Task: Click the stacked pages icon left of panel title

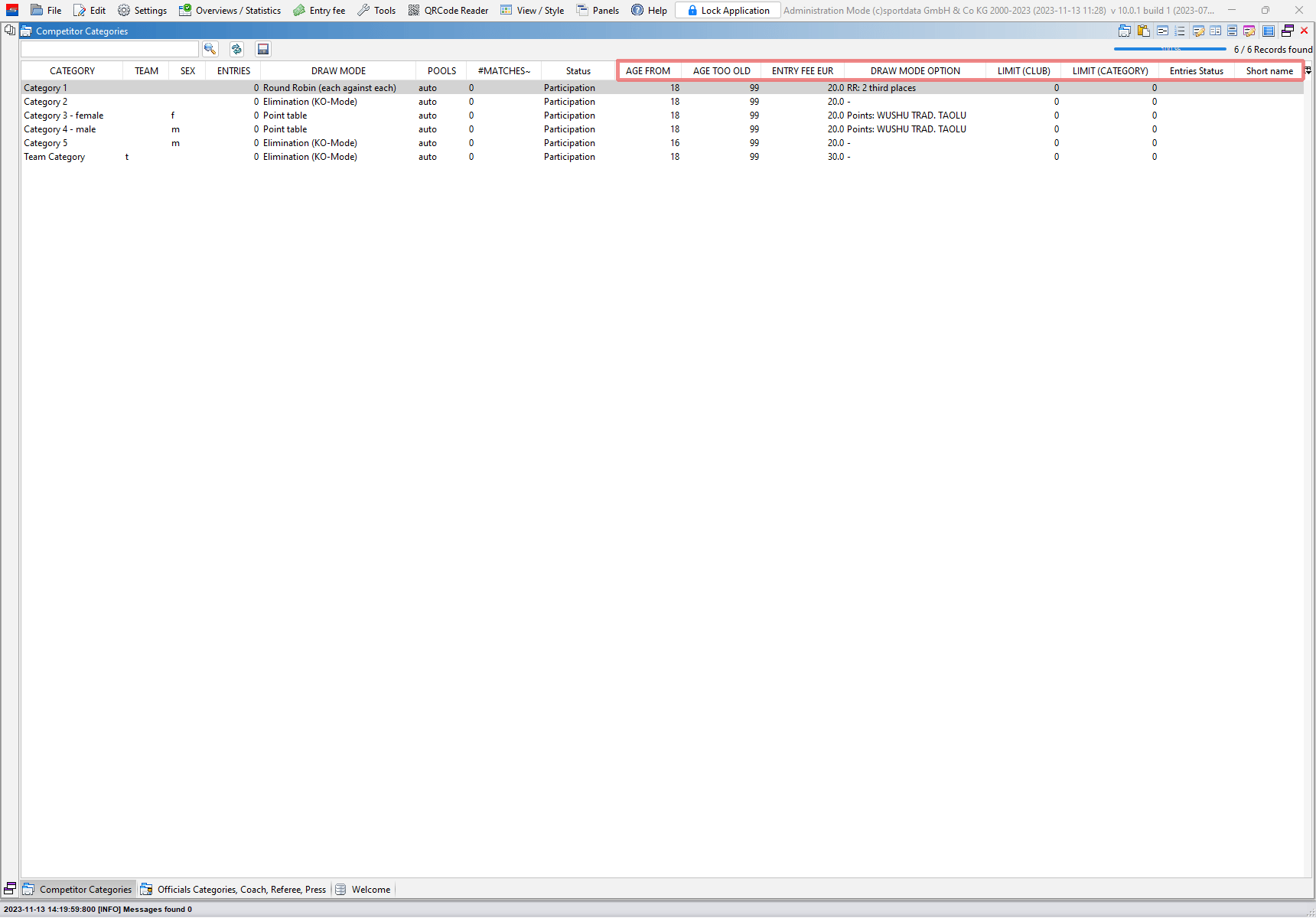Action: (x=10, y=31)
